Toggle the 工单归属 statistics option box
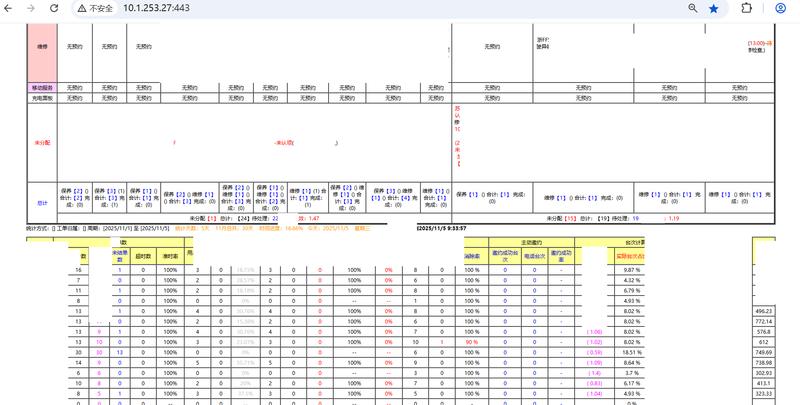The width and height of the screenshot is (800, 405). [x=54, y=229]
